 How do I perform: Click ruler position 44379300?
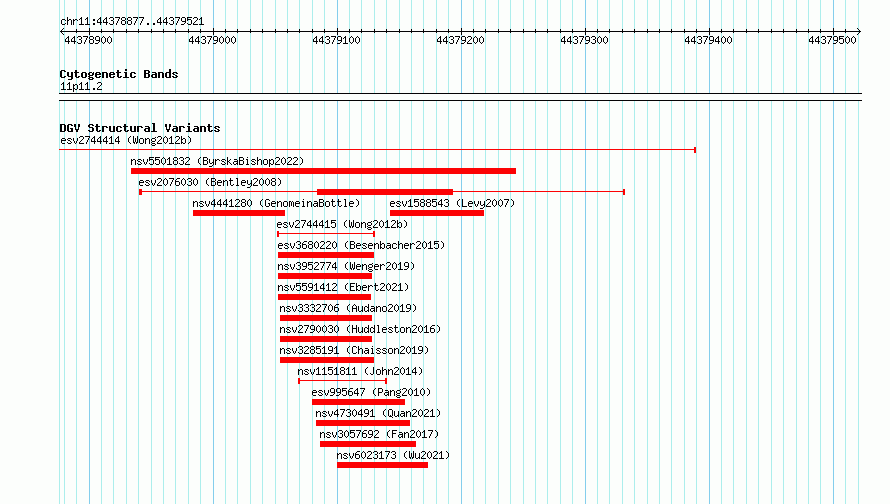[585, 40]
